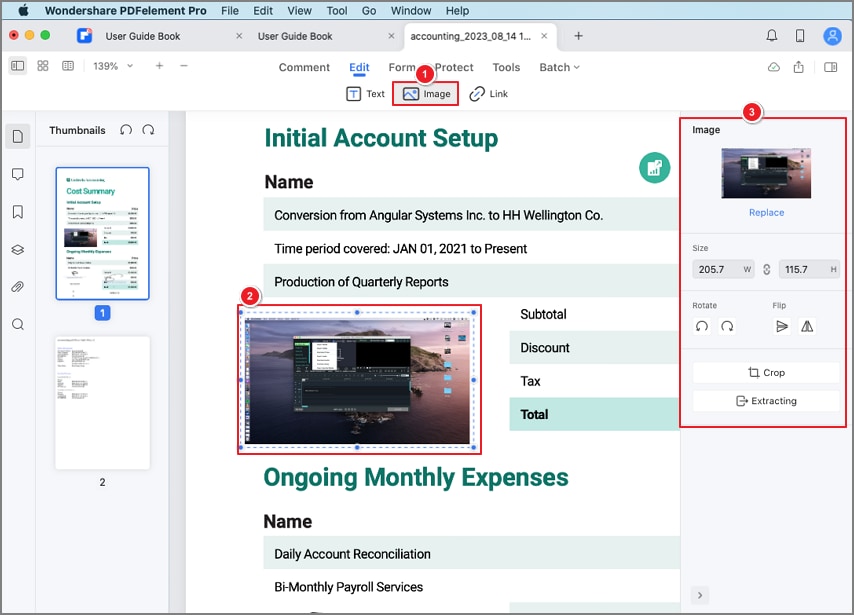Select the Text edit tool
The width and height of the screenshot is (854, 615).
coord(365,94)
